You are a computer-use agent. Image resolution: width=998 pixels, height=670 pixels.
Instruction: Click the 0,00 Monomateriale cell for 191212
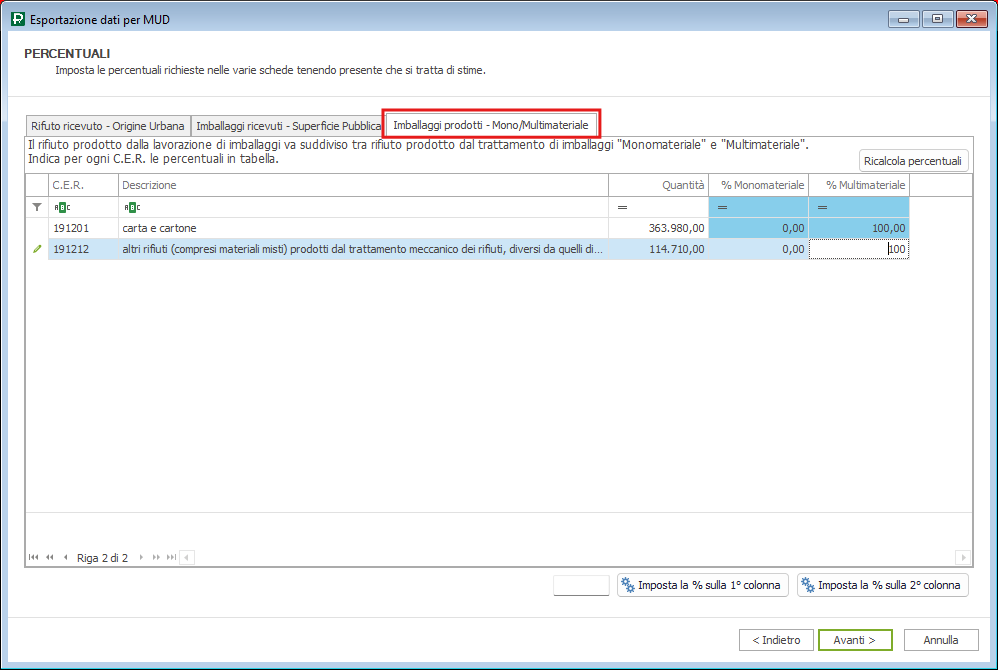click(x=759, y=249)
